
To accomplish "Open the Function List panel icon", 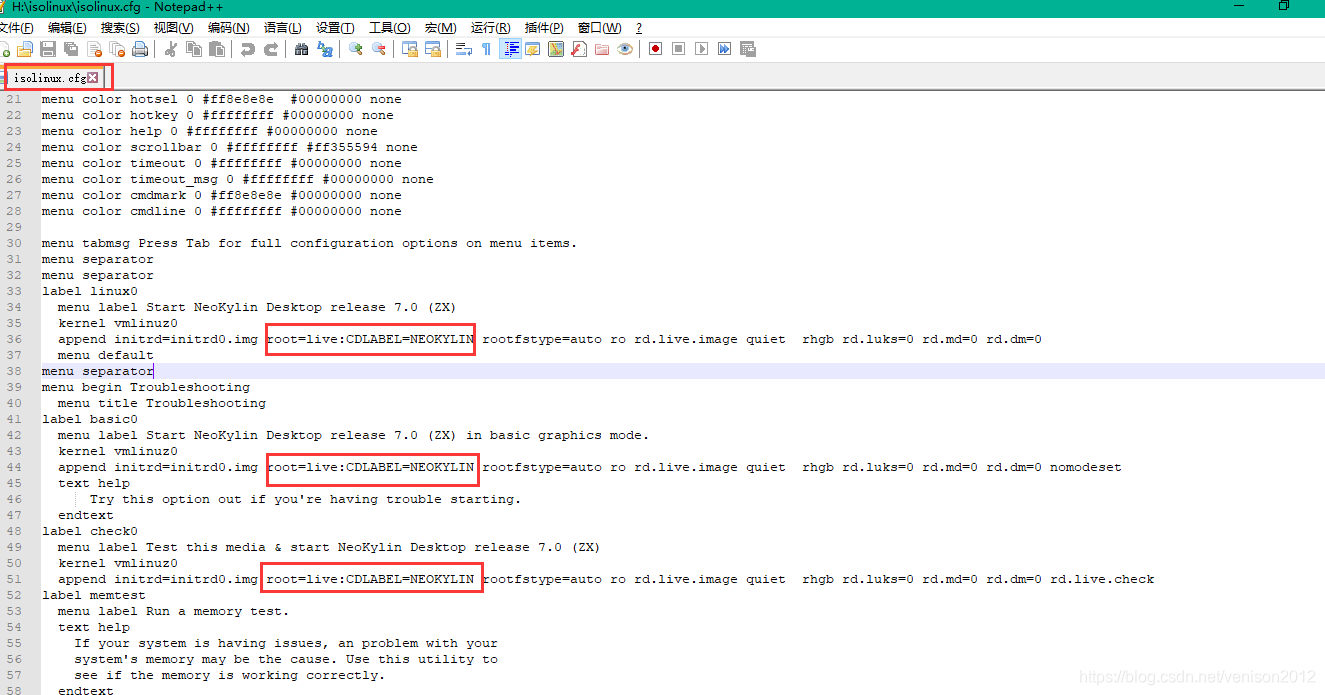I will [579, 49].
